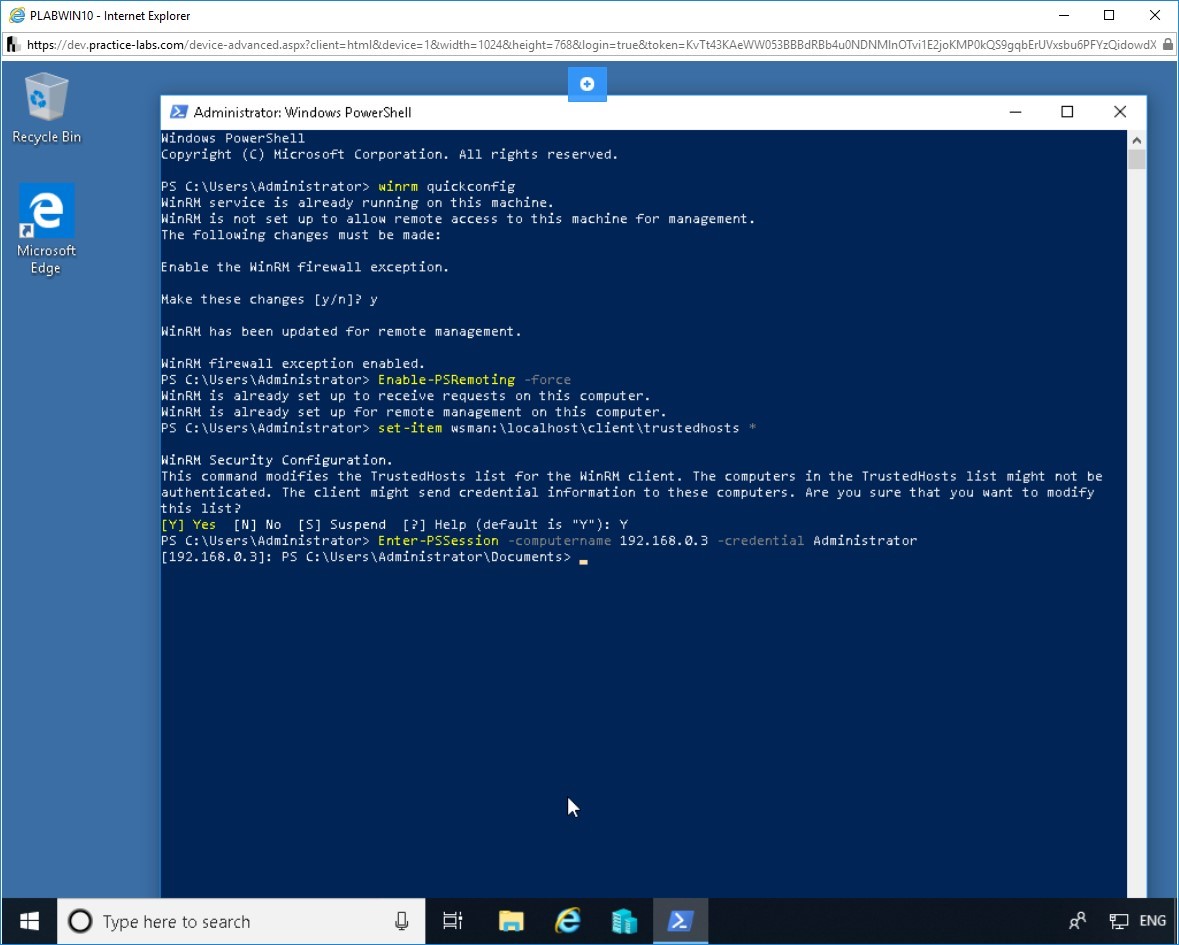Click the blue plus toolbar handle
Viewport: 1179px width, 945px height.
coord(587,84)
